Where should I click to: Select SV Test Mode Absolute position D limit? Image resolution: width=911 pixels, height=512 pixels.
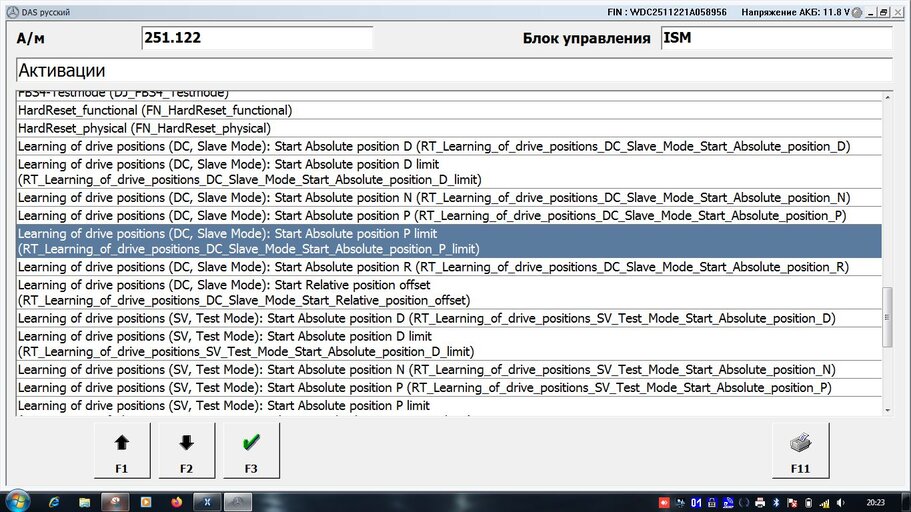449,344
